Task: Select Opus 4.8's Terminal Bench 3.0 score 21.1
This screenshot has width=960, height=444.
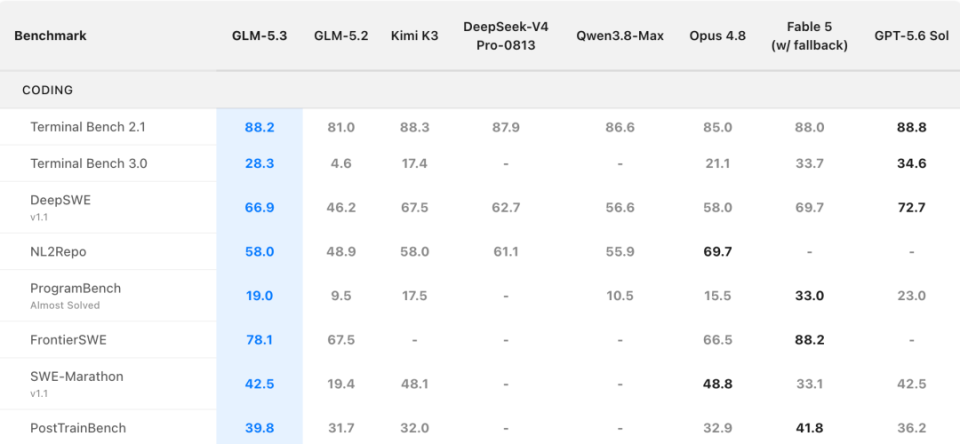Action: 718,164
